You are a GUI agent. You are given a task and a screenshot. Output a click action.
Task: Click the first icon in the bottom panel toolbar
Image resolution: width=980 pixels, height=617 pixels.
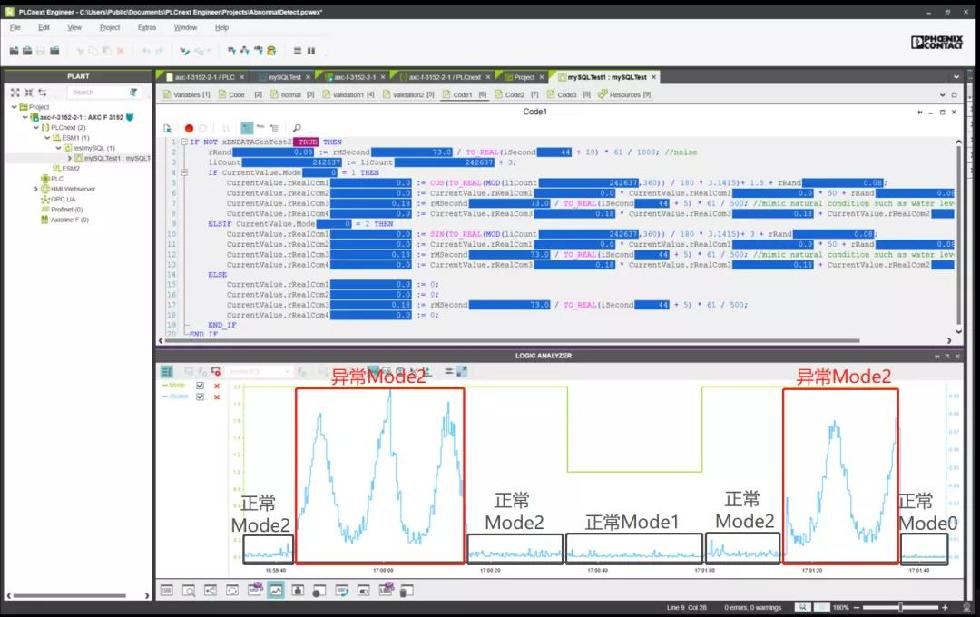167,589
